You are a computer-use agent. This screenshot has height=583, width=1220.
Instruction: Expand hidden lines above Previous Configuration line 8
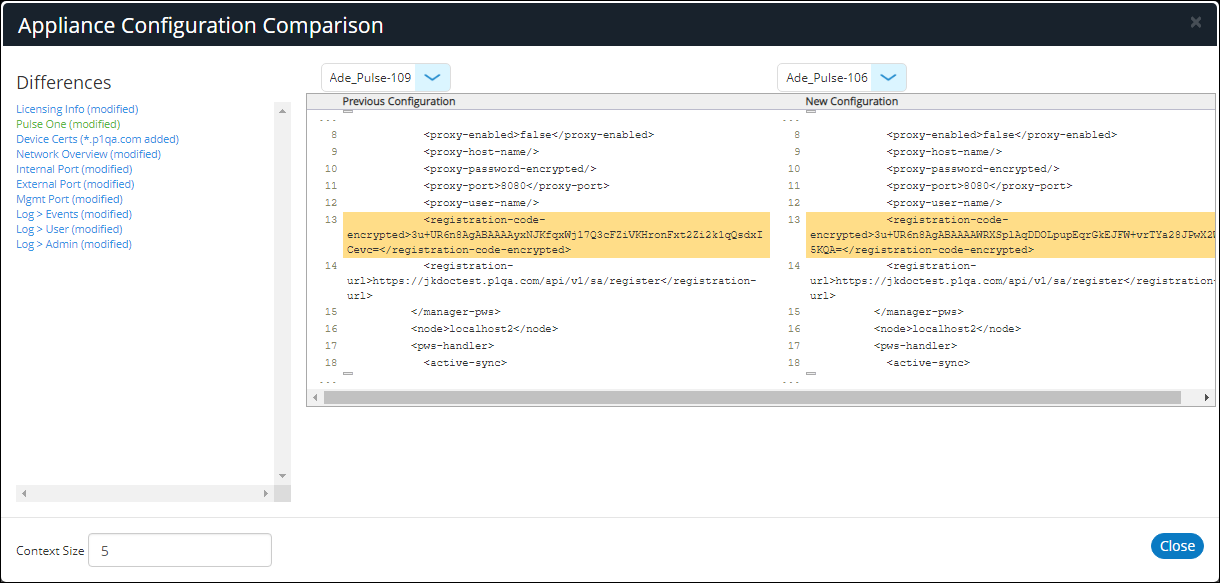pyautogui.click(x=348, y=111)
